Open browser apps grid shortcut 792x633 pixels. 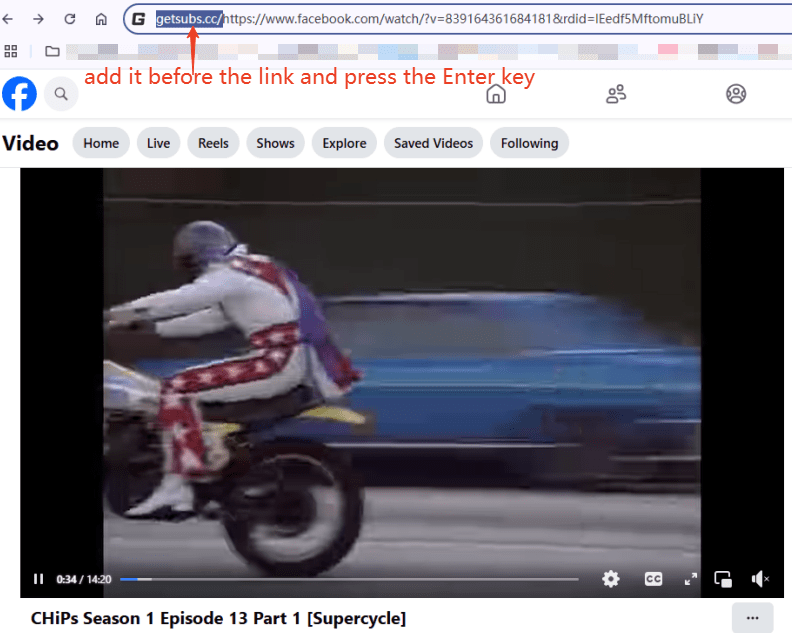tap(11, 51)
